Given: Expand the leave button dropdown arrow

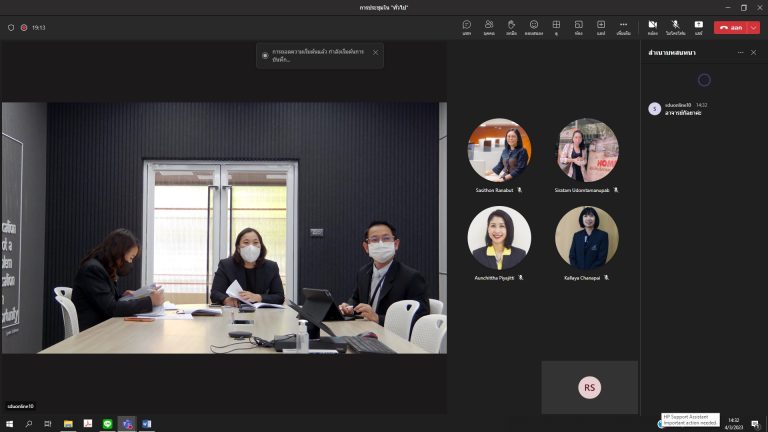Looking at the screenshot, I should [754, 27].
